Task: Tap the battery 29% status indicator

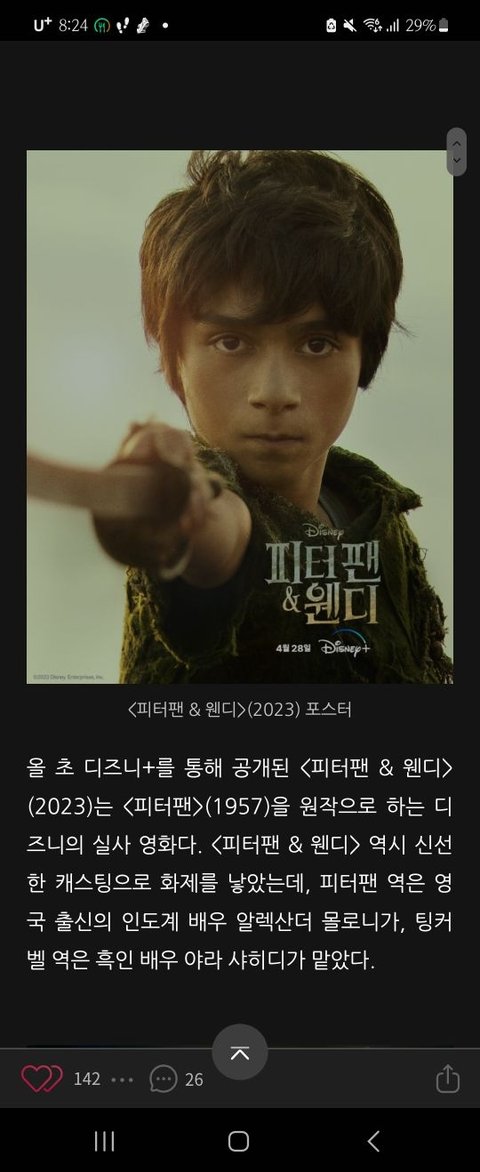Action: click(x=427, y=25)
